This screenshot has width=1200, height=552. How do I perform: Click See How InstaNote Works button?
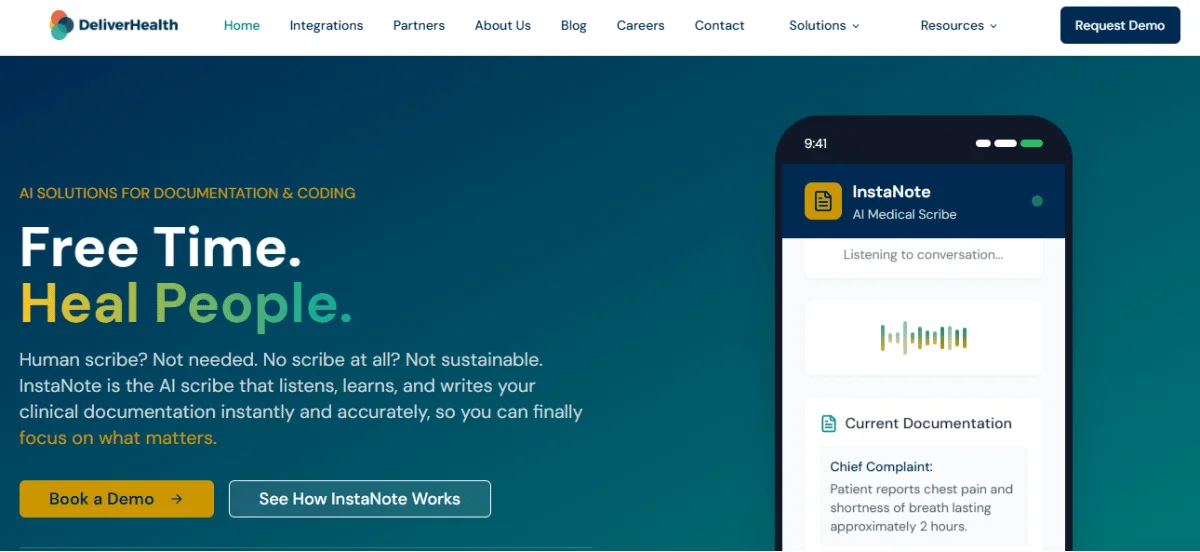[x=360, y=499]
